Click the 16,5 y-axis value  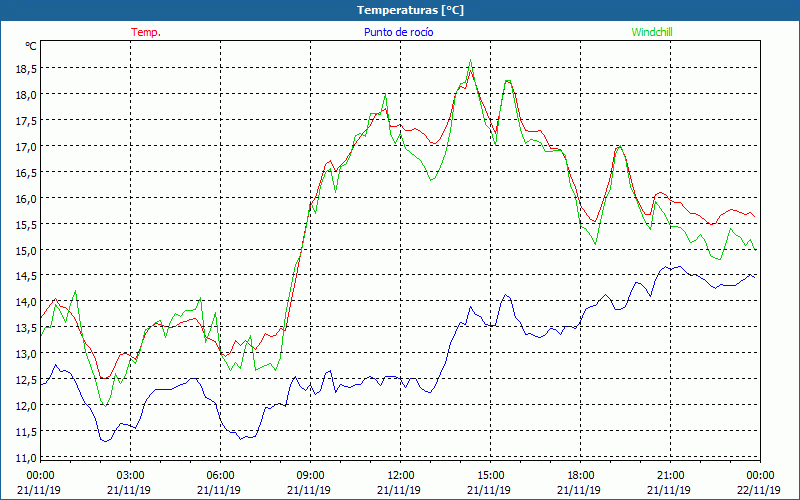(x=26, y=172)
